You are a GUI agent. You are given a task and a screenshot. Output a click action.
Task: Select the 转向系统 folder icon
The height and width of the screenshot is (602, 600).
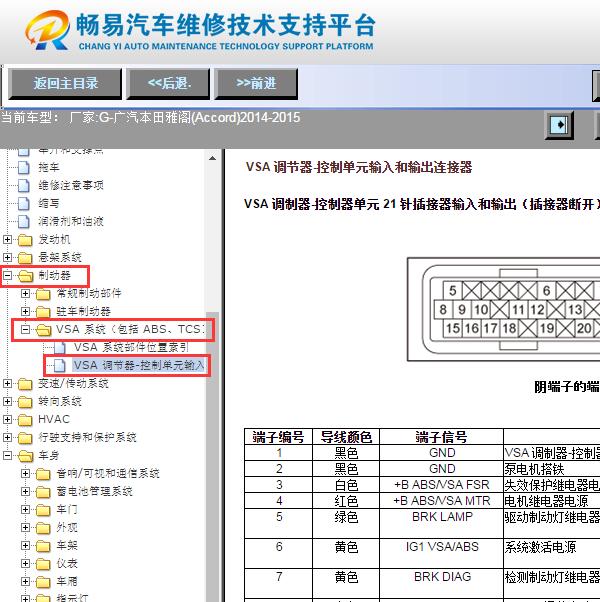(x=25, y=402)
